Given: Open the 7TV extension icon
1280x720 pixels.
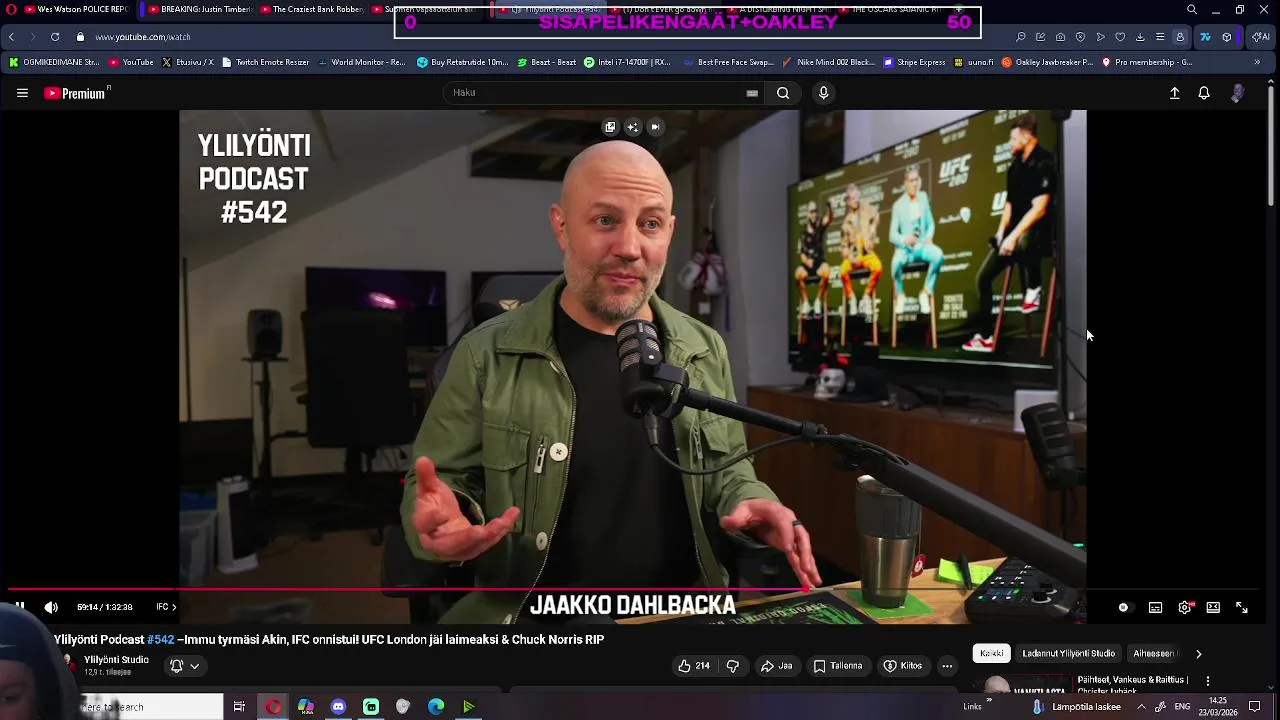Looking at the screenshot, I should coord(1205,37).
